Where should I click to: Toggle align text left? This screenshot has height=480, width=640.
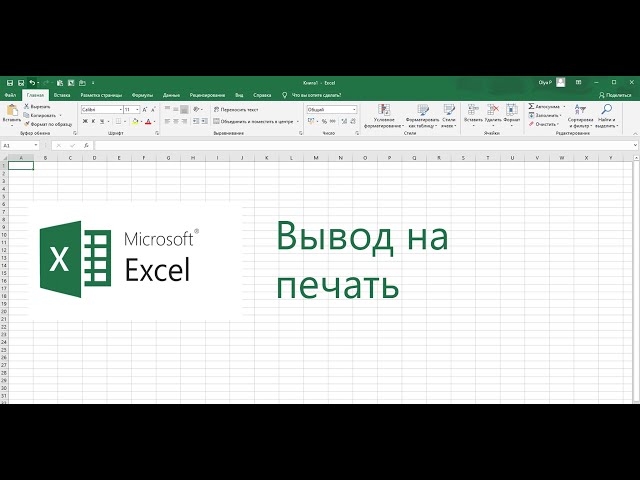tap(167, 121)
